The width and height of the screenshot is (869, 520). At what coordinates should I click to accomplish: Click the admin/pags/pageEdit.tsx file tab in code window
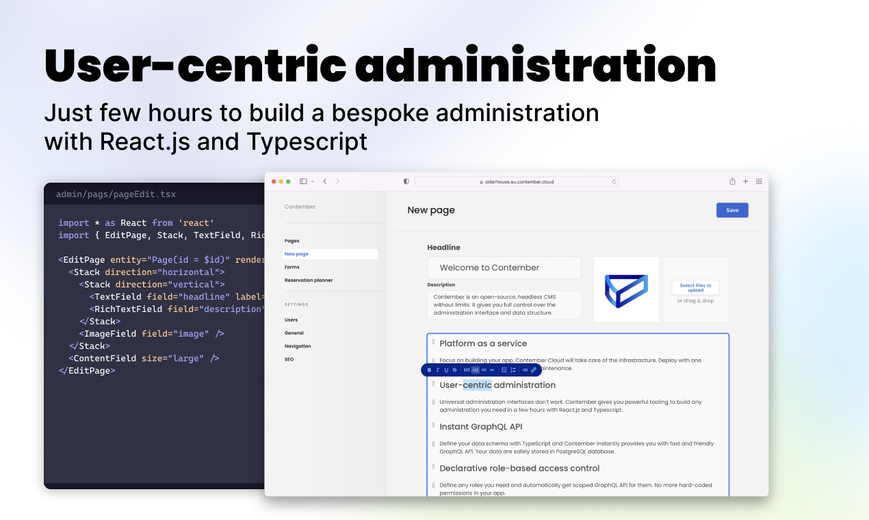116,194
